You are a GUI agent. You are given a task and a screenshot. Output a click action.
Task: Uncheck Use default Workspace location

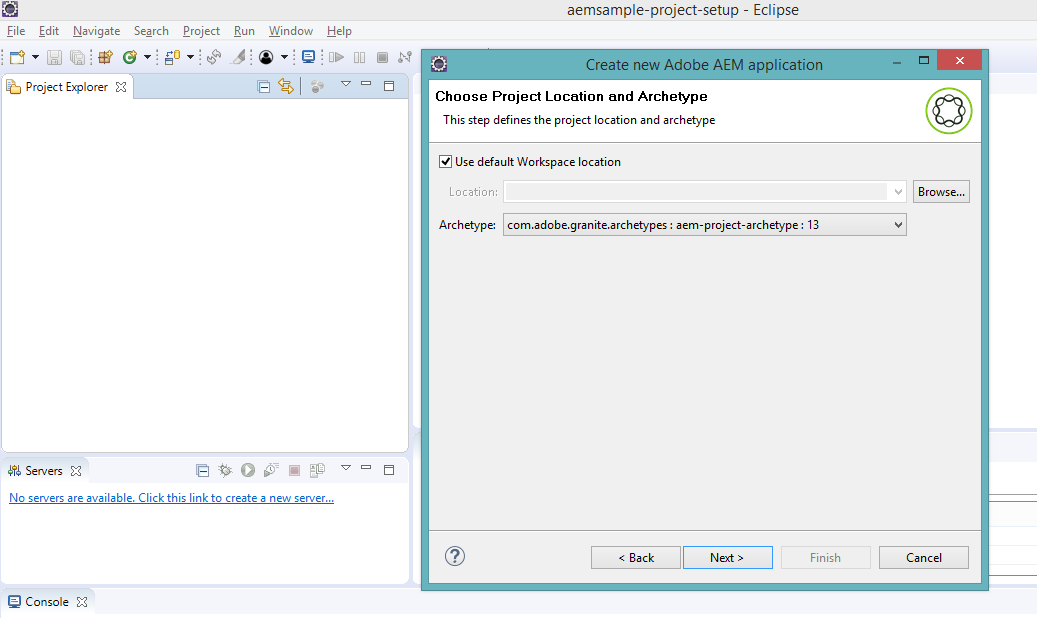click(x=445, y=161)
